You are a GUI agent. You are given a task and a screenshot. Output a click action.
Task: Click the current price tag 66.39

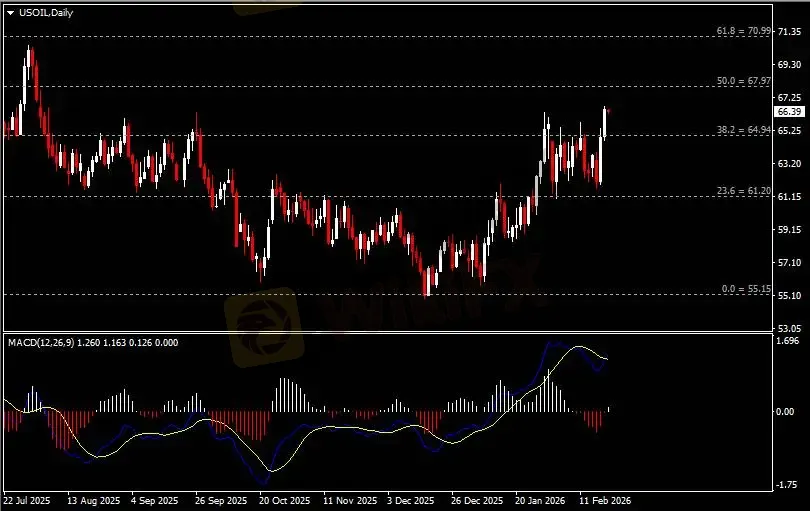tap(789, 112)
